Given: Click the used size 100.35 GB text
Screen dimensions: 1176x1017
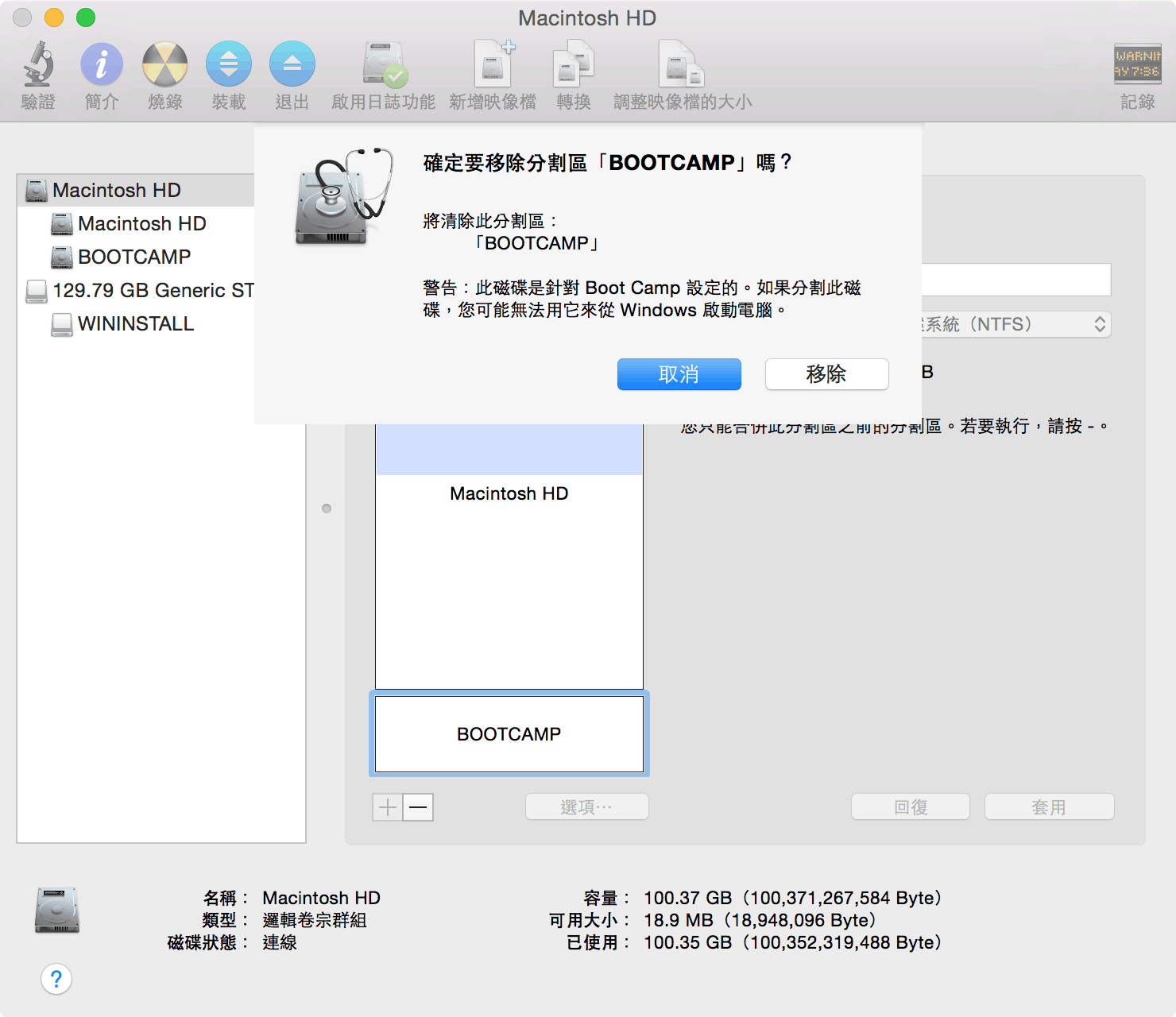Looking at the screenshot, I should click(x=792, y=942).
